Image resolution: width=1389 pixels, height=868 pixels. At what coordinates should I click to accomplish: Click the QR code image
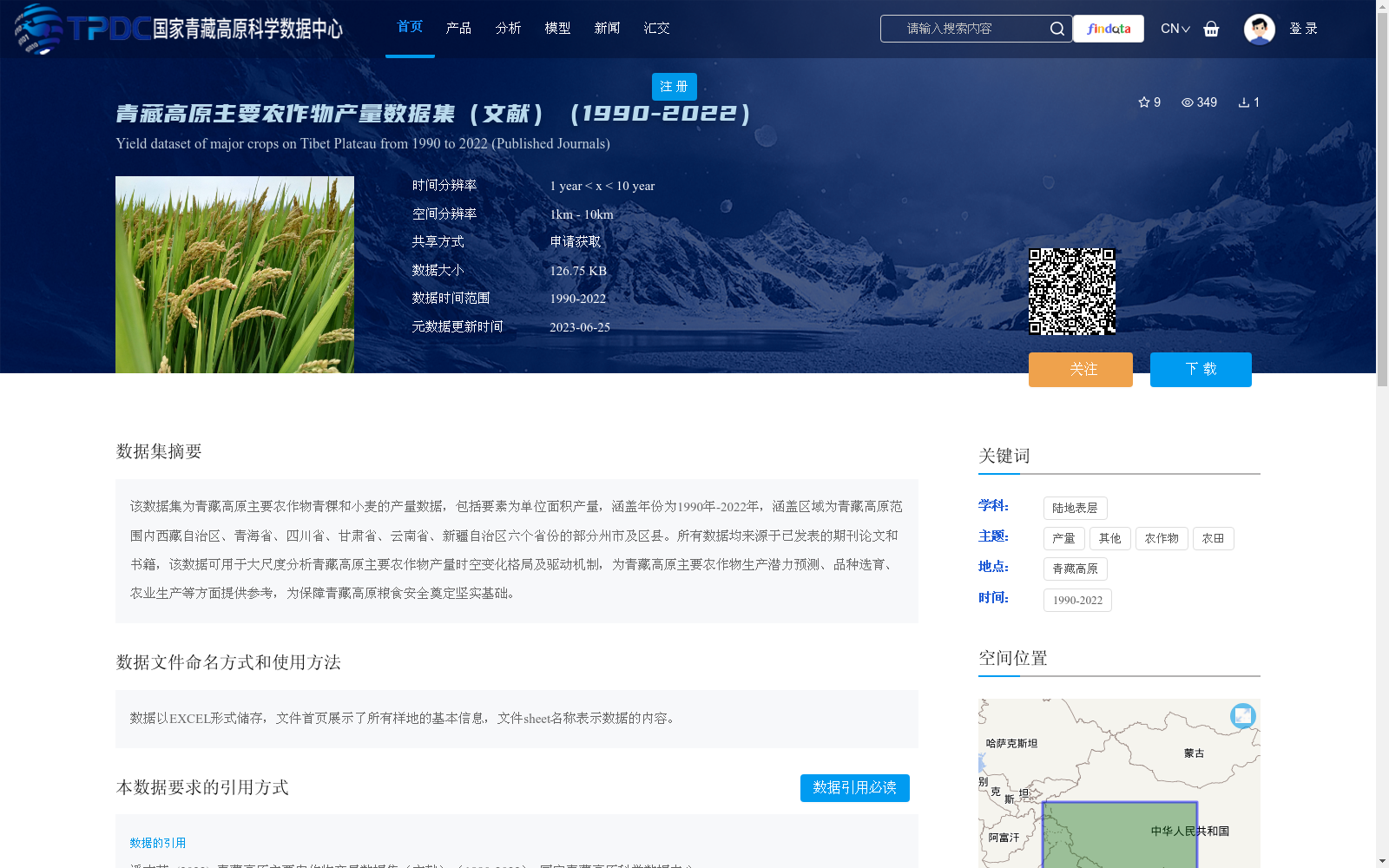point(1072,292)
